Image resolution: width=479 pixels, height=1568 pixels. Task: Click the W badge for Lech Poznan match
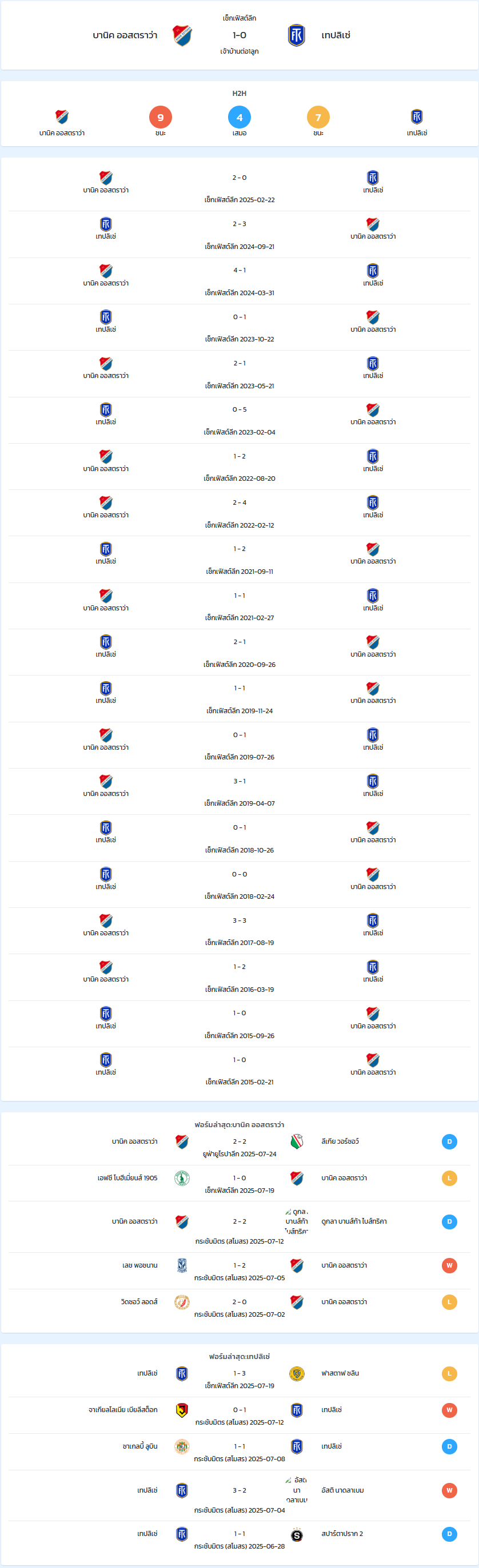click(449, 1265)
